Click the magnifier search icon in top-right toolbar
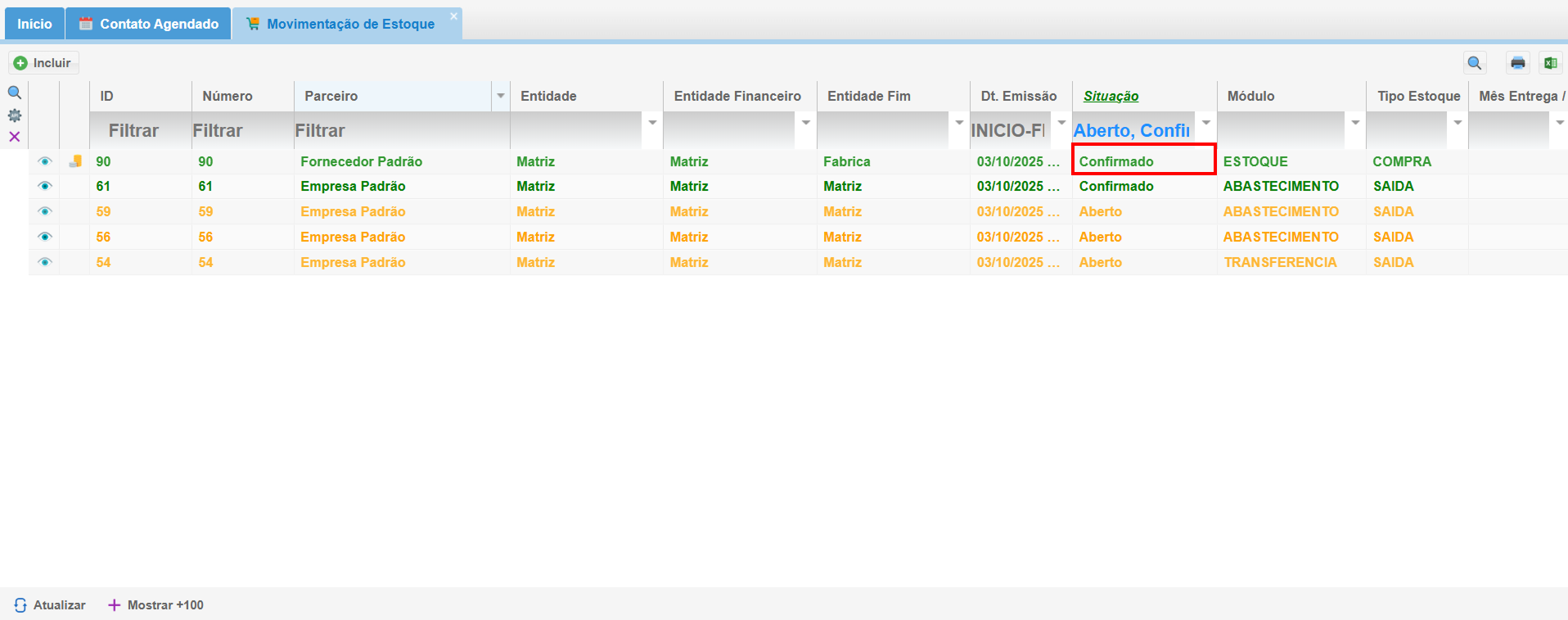This screenshot has height=620, width=1568. click(1475, 63)
